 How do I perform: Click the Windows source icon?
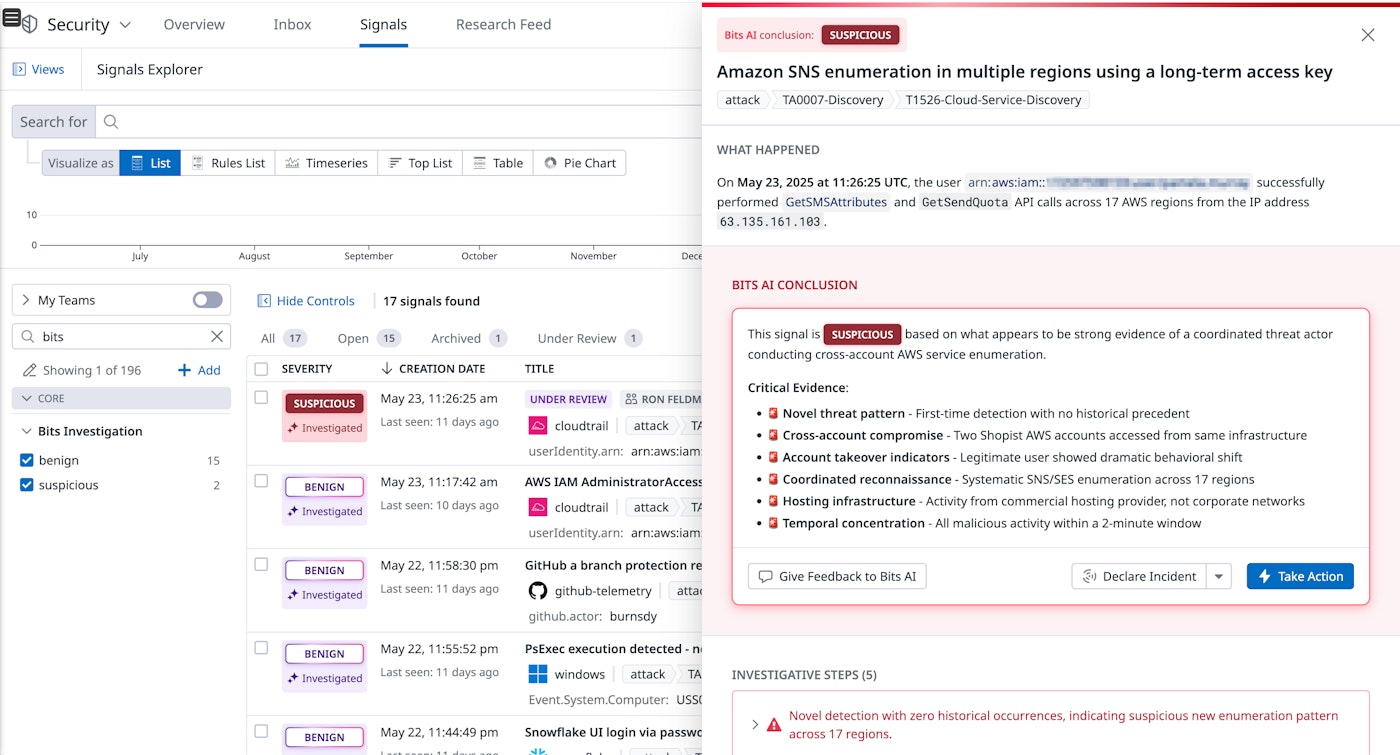pos(538,674)
